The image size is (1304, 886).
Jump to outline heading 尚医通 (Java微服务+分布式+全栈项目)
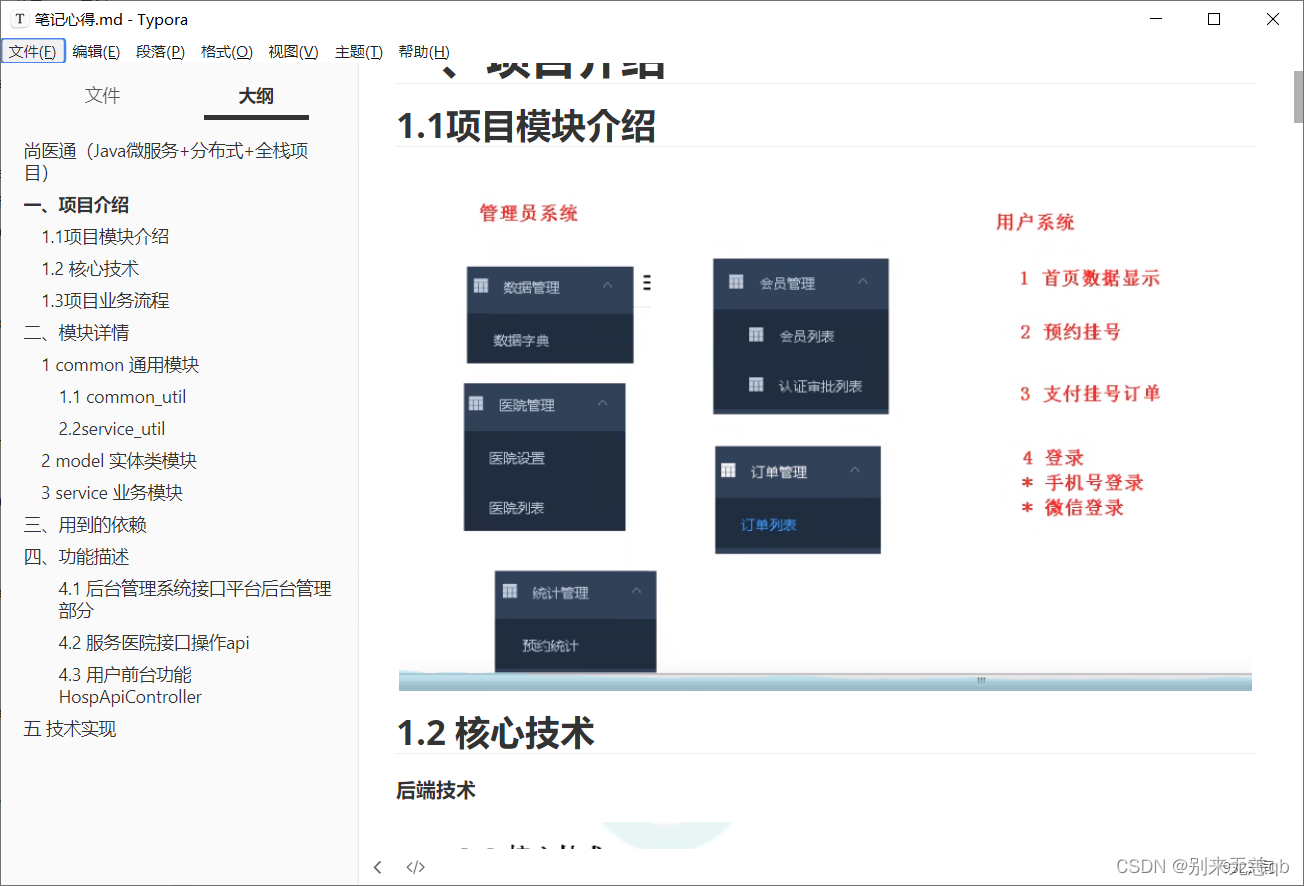[x=166, y=162]
